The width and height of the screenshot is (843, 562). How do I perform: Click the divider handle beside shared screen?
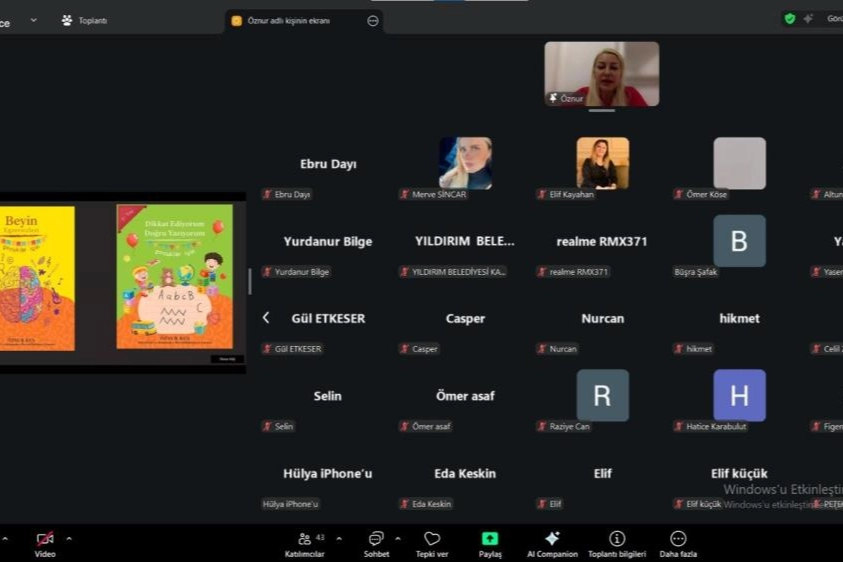(249, 282)
